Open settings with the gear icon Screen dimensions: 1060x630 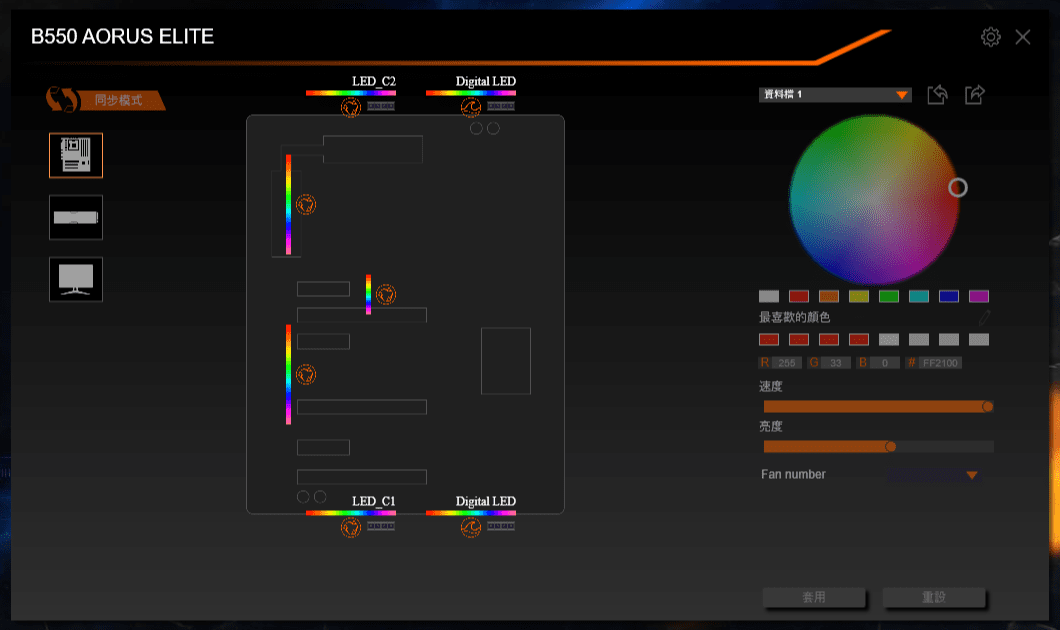[990, 36]
